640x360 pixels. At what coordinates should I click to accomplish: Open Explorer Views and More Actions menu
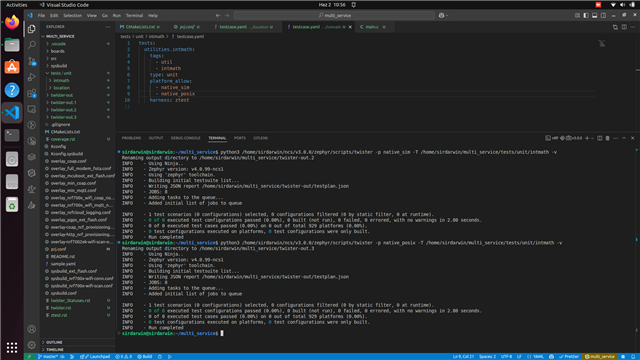click(108, 27)
